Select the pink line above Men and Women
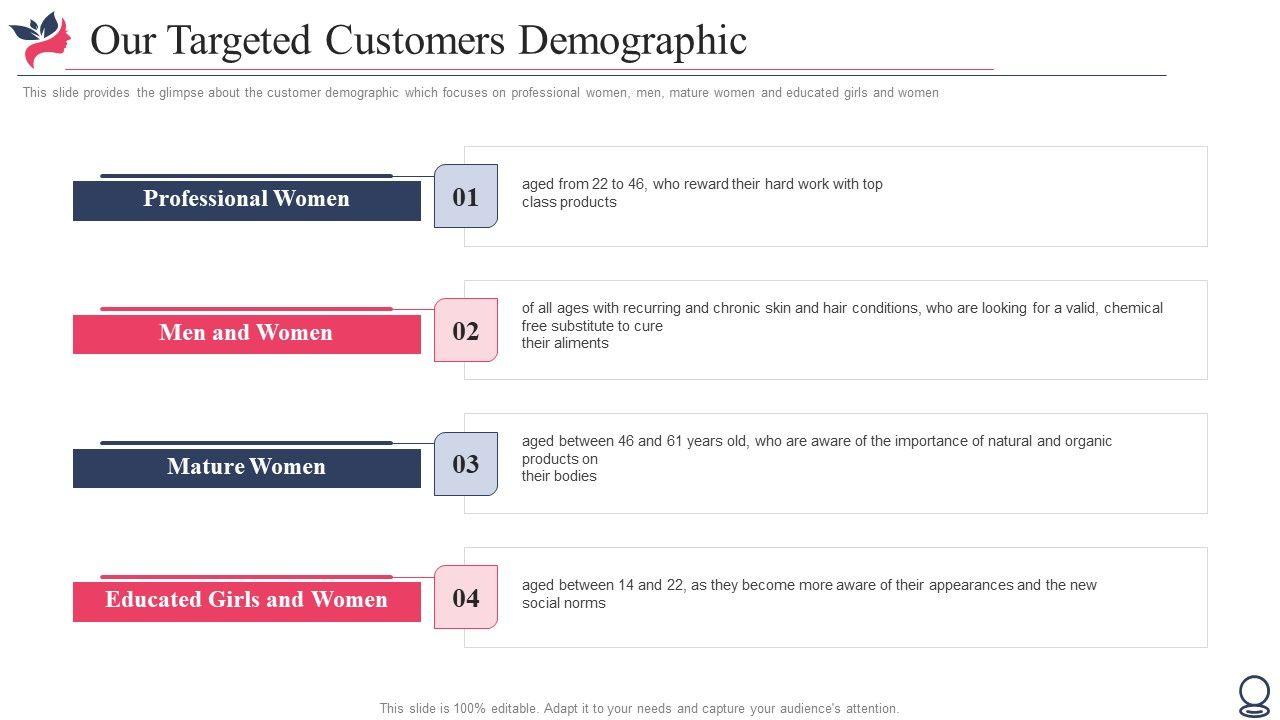This screenshot has width=1280, height=720. point(246,309)
